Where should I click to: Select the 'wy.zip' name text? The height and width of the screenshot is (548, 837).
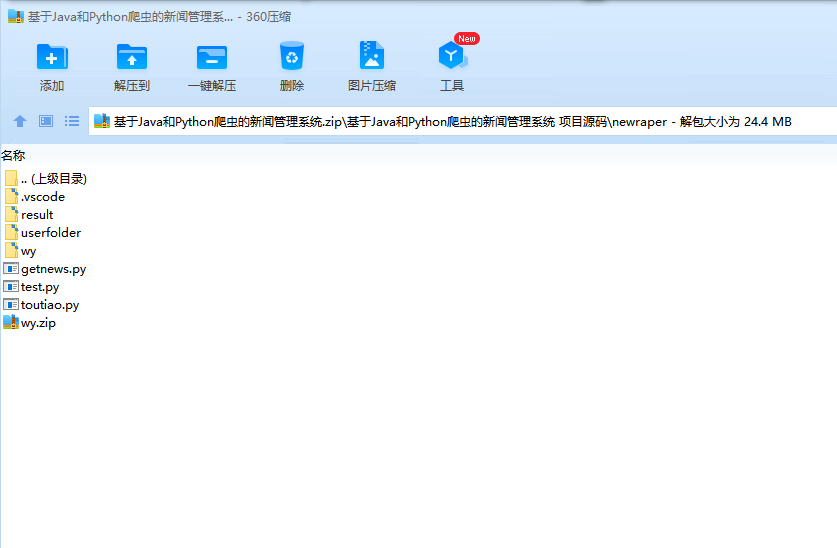[38, 323]
